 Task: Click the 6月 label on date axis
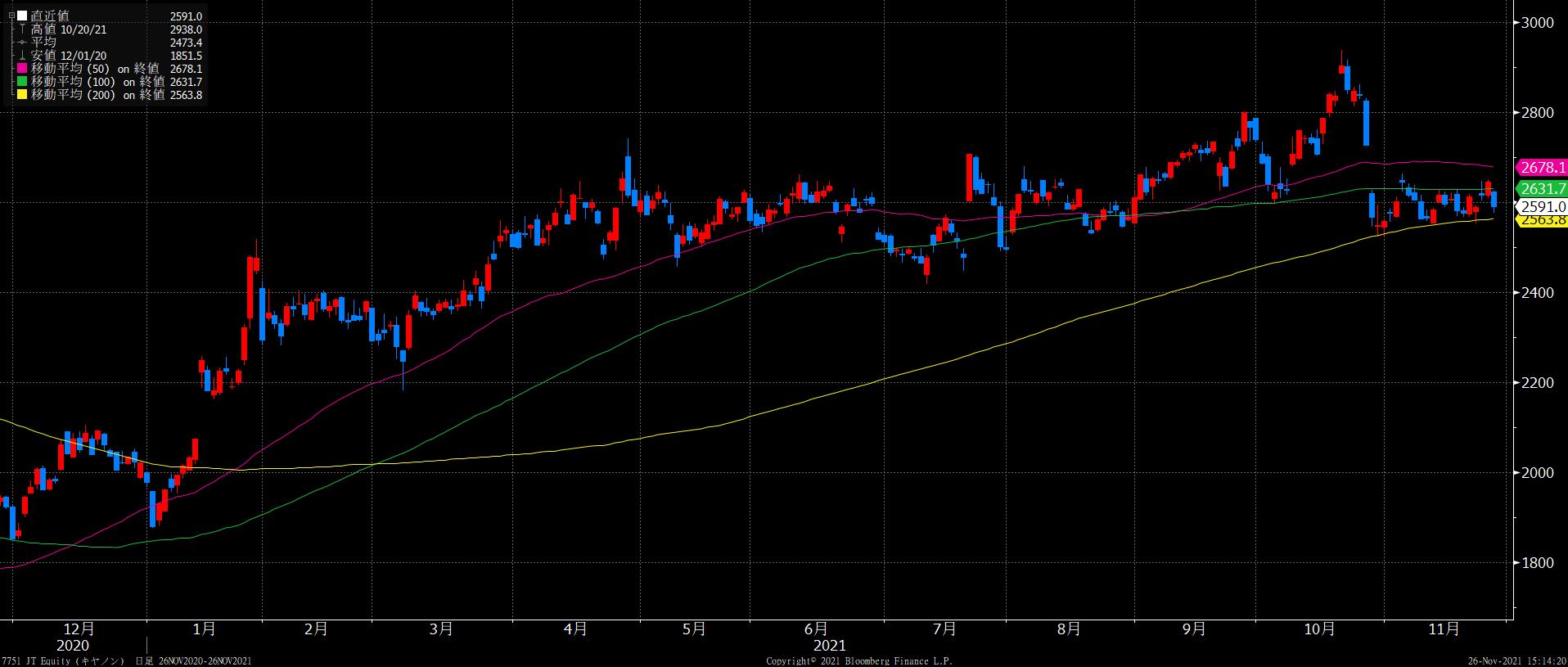point(815,629)
